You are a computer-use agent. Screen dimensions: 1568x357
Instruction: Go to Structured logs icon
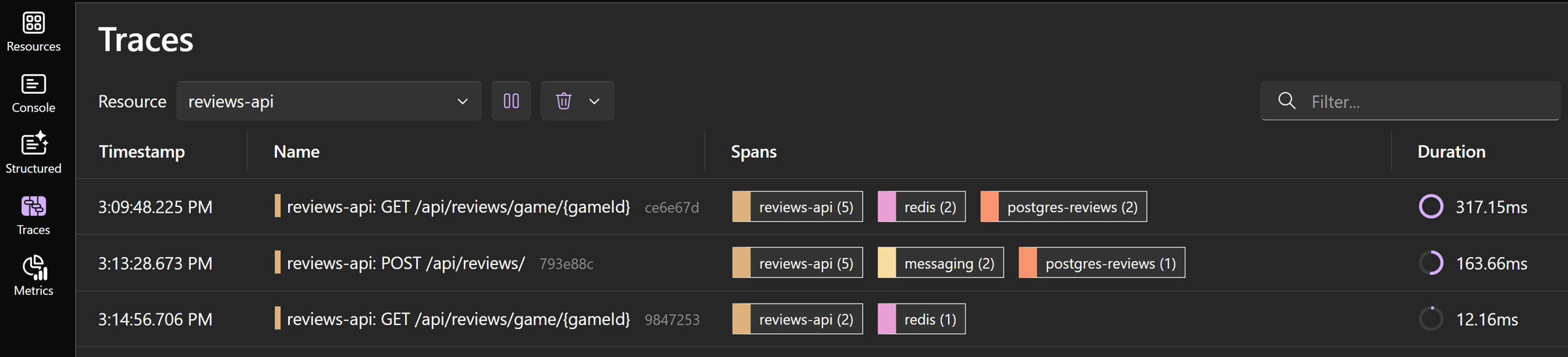pyautogui.click(x=34, y=144)
